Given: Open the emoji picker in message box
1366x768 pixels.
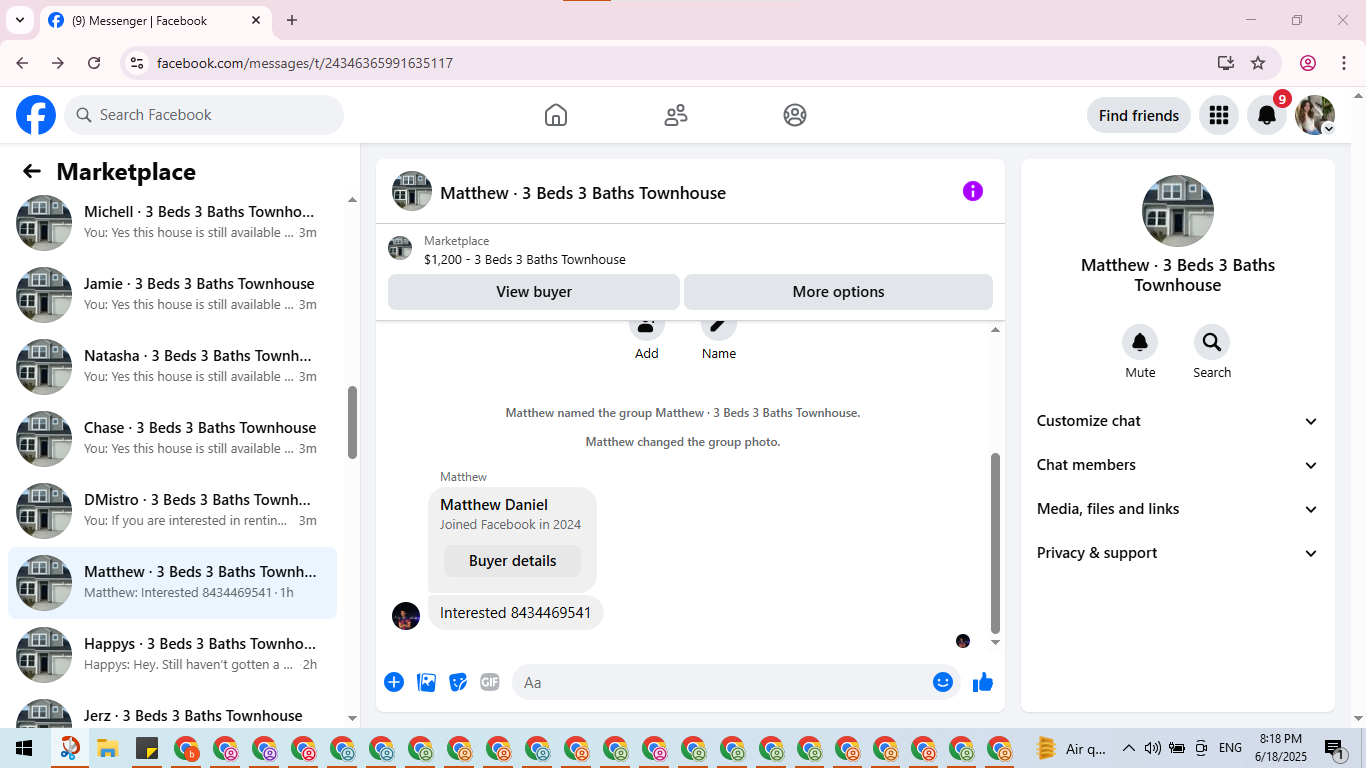Looking at the screenshot, I should coord(943,682).
